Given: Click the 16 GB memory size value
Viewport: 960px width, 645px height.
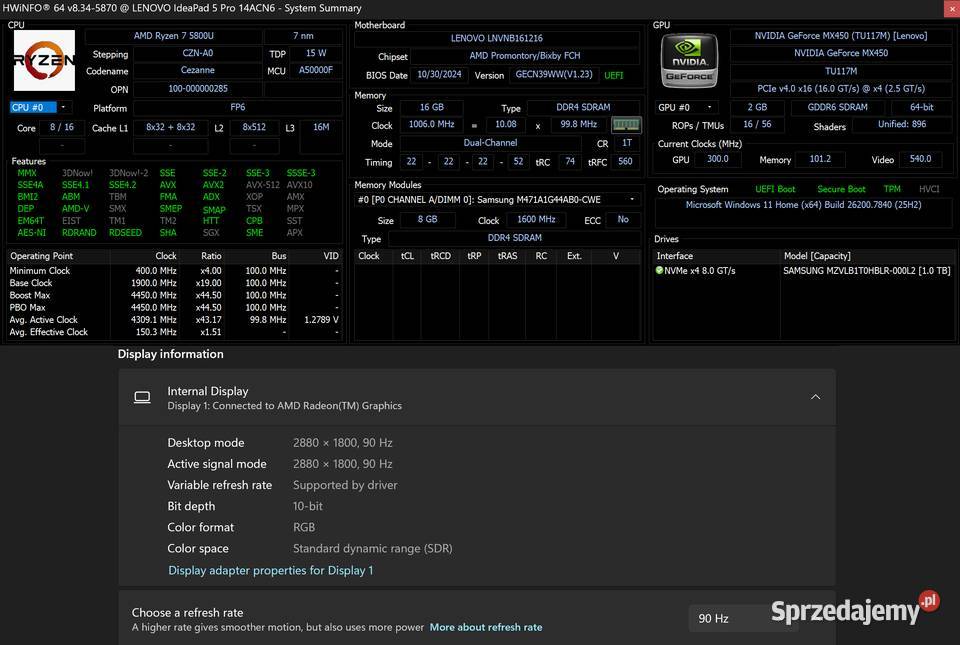Looking at the screenshot, I should point(432,107).
